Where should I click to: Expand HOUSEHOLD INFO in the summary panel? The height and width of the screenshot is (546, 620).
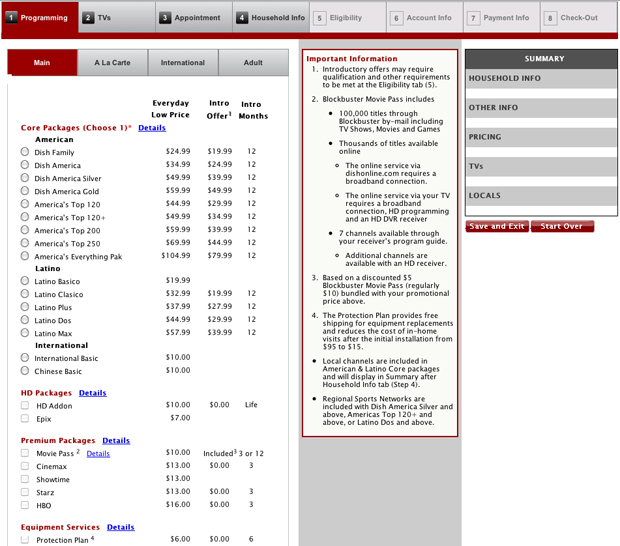541,78
